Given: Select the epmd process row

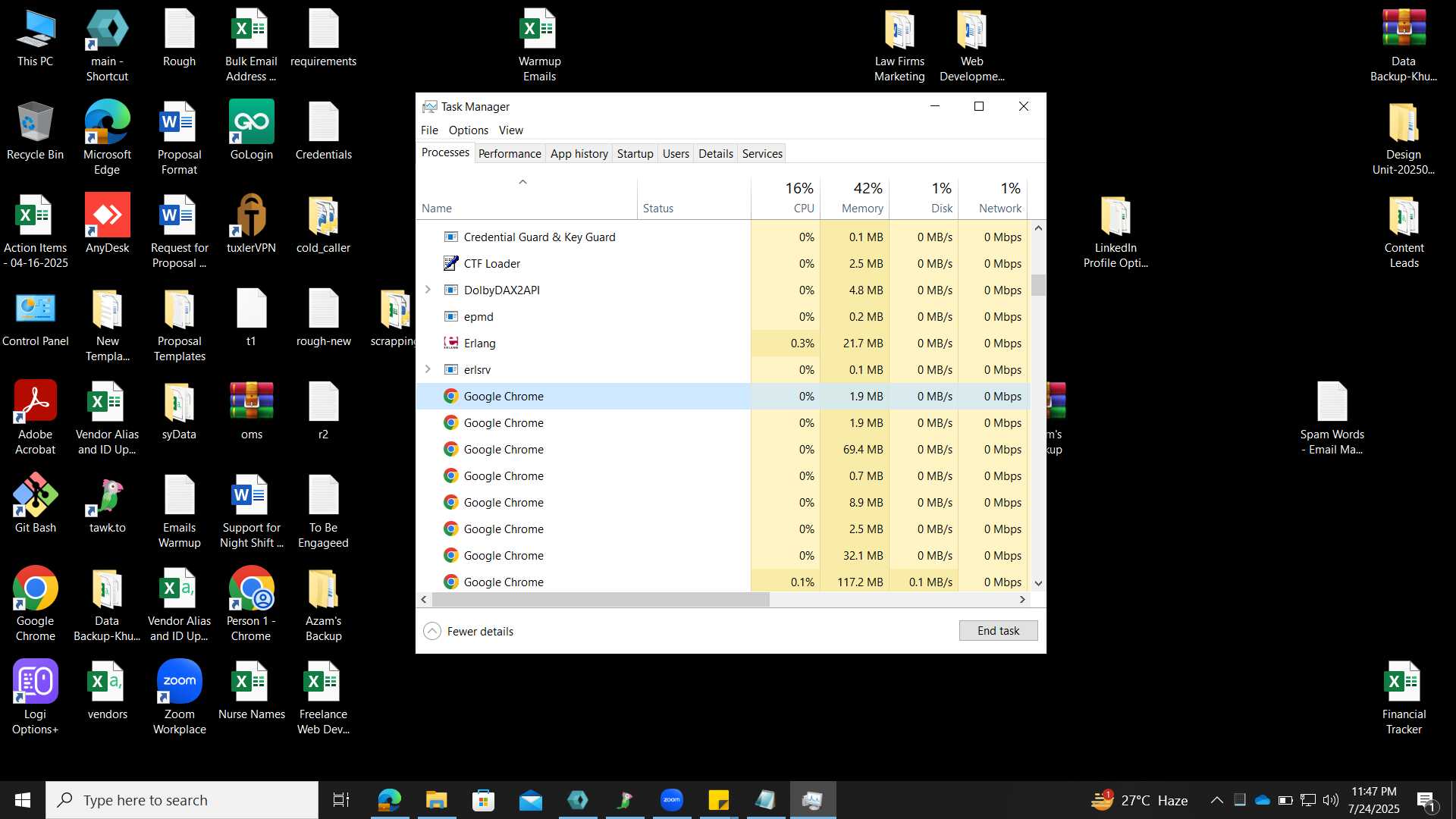Looking at the screenshot, I should pos(722,316).
